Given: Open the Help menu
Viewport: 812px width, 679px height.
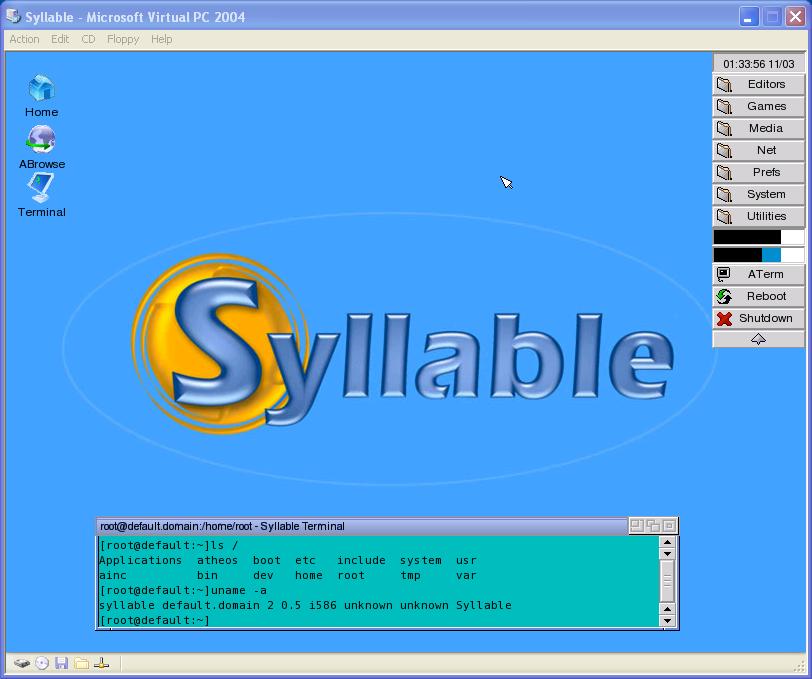Looking at the screenshot, I should point(162,39).
